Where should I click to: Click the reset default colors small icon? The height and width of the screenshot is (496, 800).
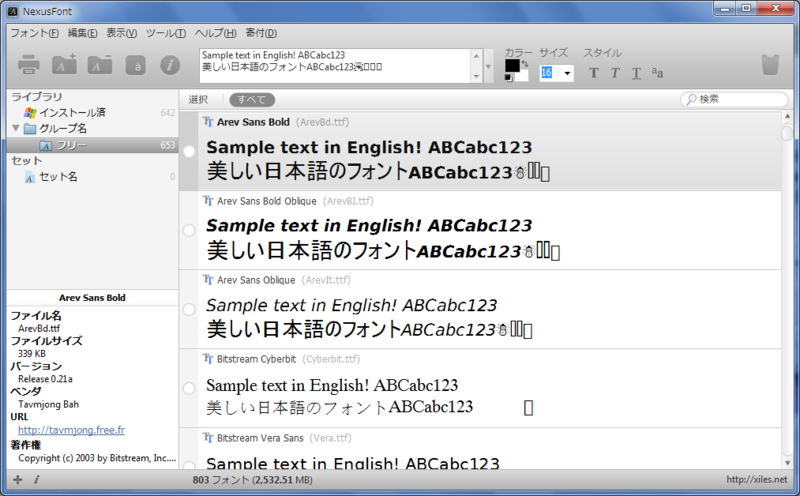(508, 78)
